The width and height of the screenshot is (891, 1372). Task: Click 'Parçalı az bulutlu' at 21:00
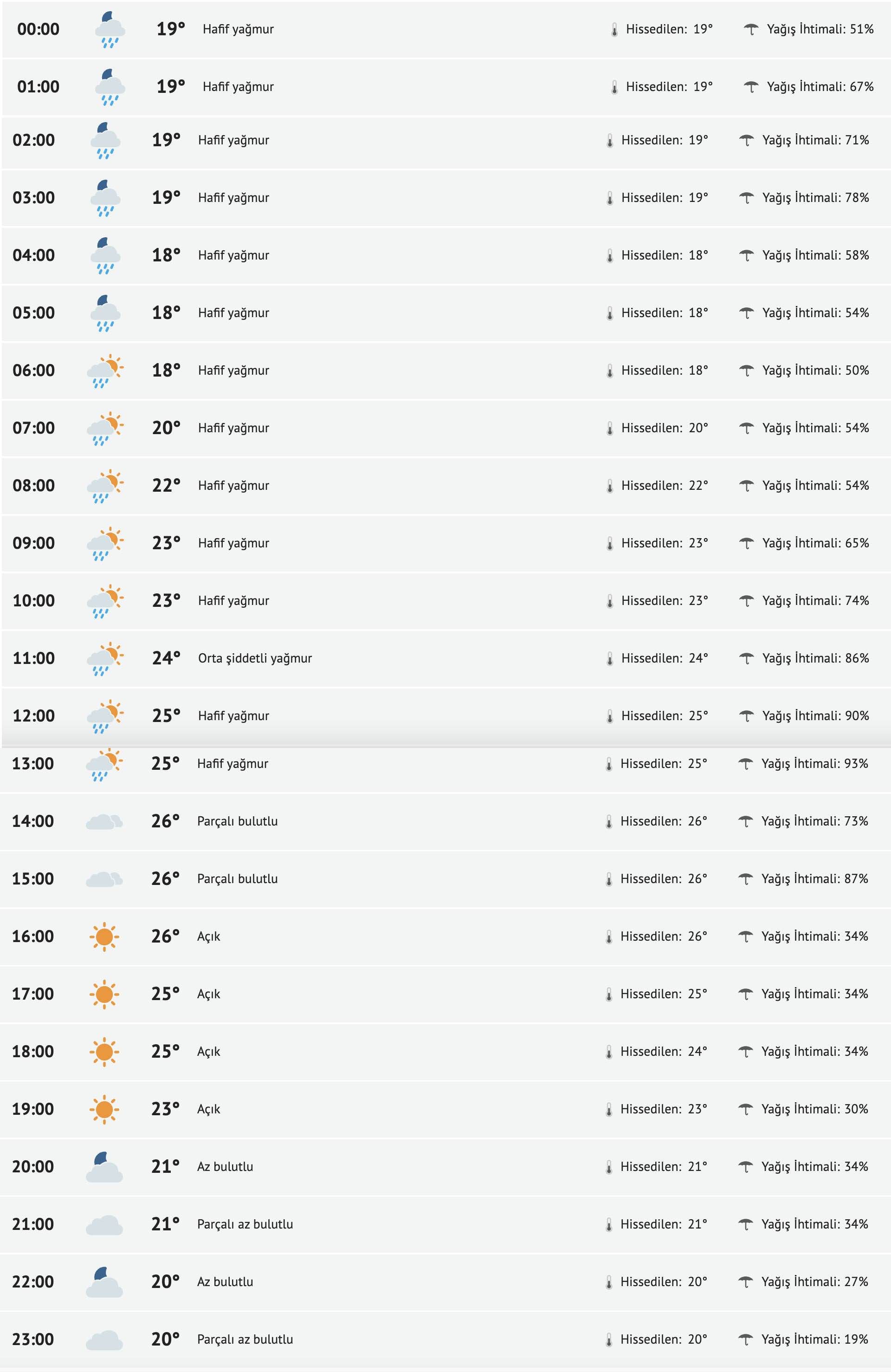coord(245,1224)
